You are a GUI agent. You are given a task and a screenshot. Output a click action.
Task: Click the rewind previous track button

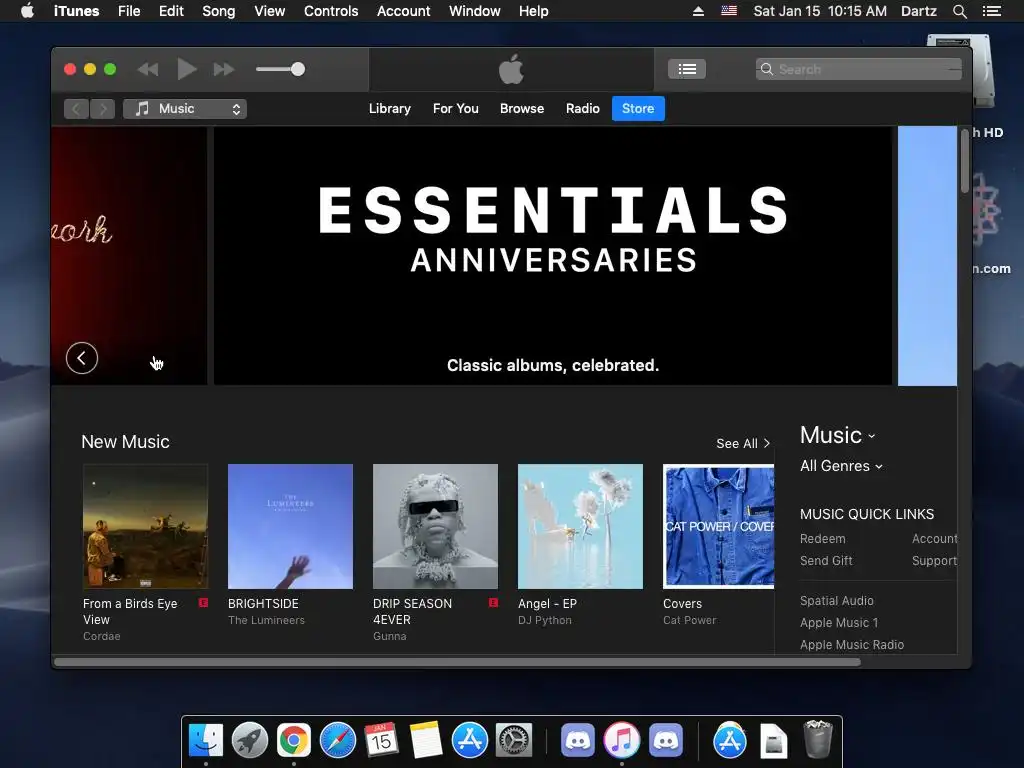coord(148,69)
